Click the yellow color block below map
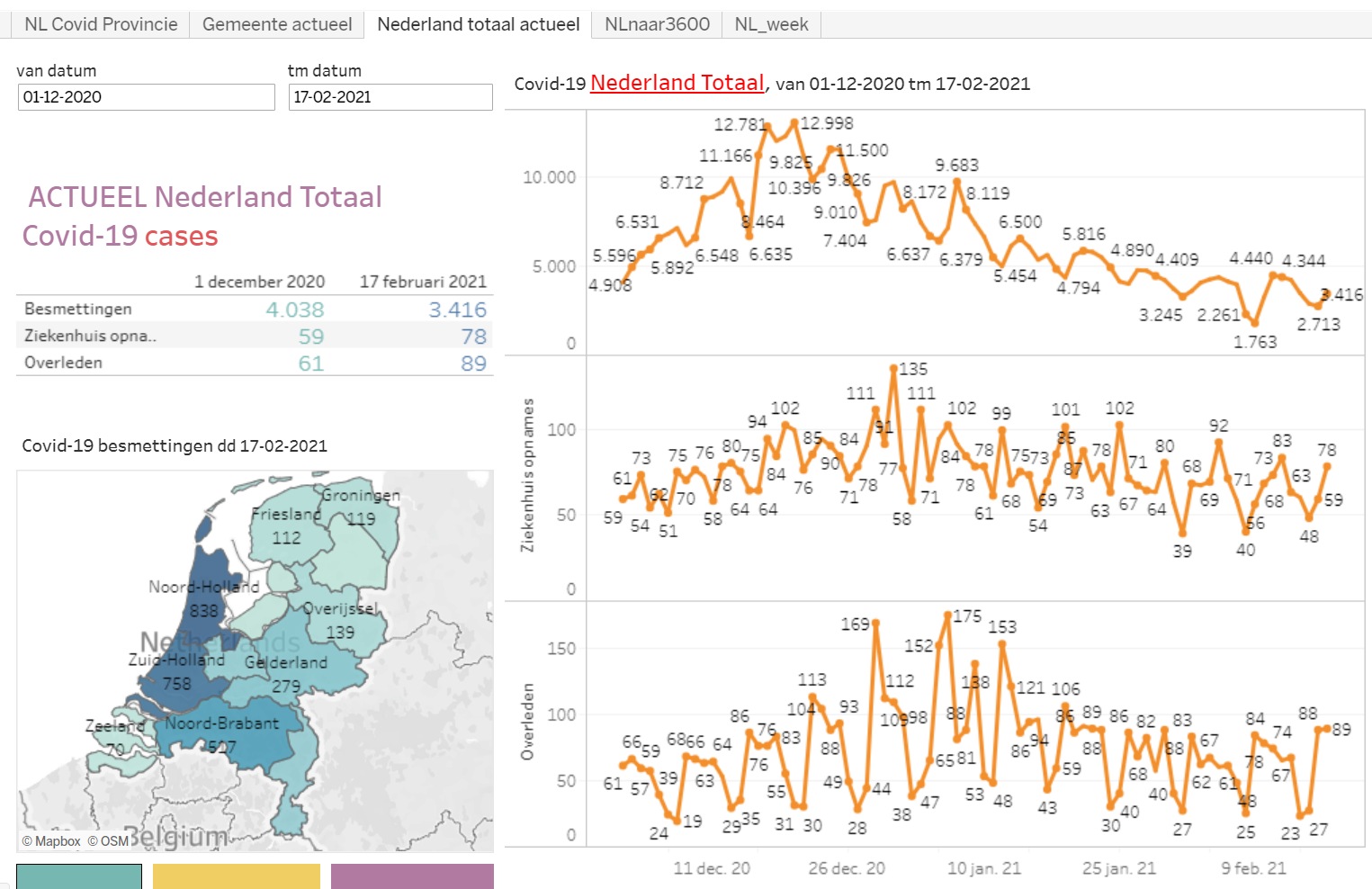The image size is (1372, 889). [236, 876]
